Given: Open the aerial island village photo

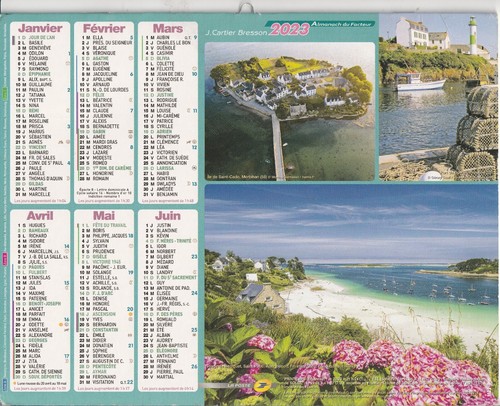Looking at the screenshot, I should (x=290, y=111).
